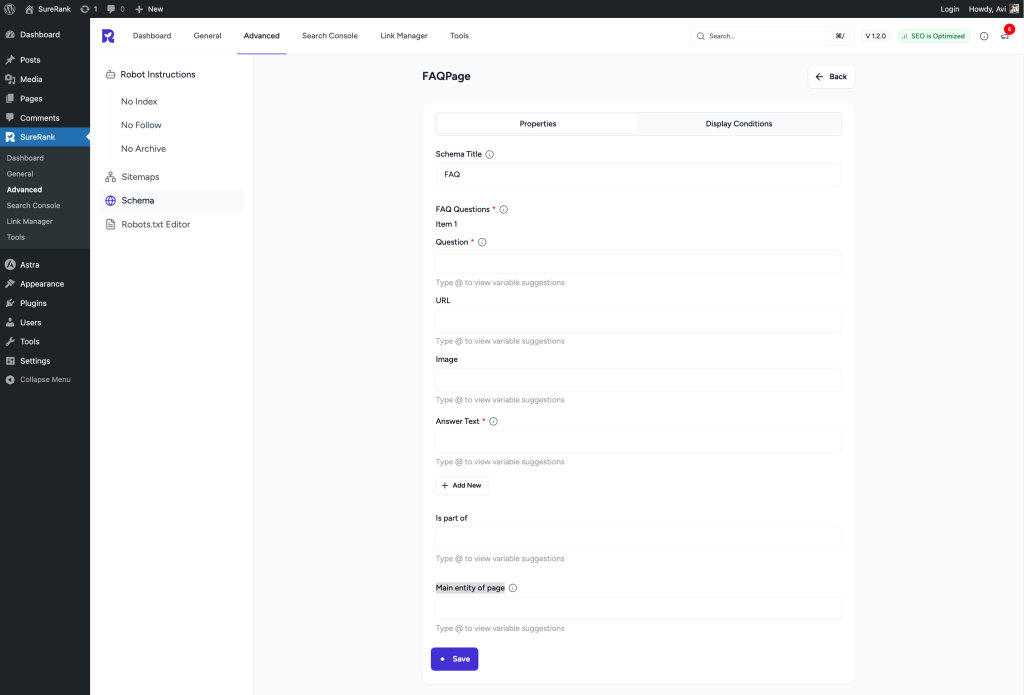Click the info tooltip next to FAQ Questions
This screenshot has width=1024, height=695.
(502, 209)
